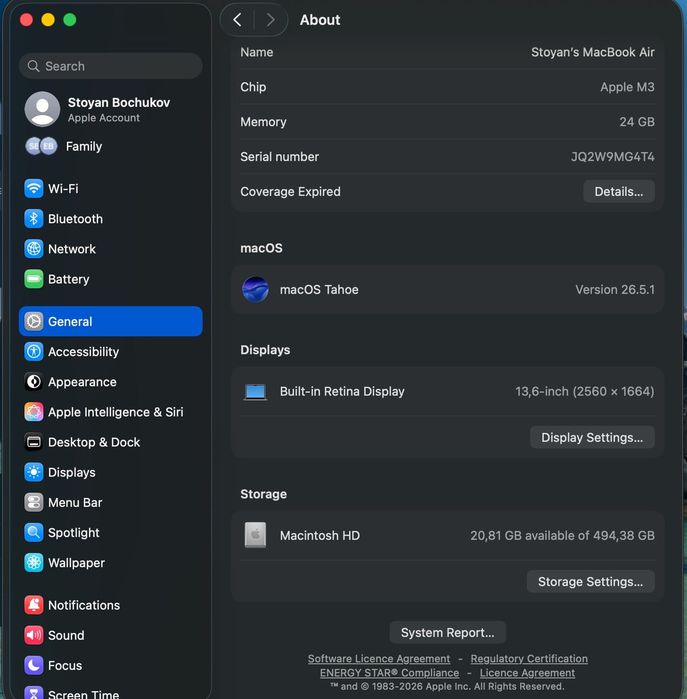Viewport: 687px width, 699px height.
Task: Click the Coverage Expired label
Action: point(290,192)
